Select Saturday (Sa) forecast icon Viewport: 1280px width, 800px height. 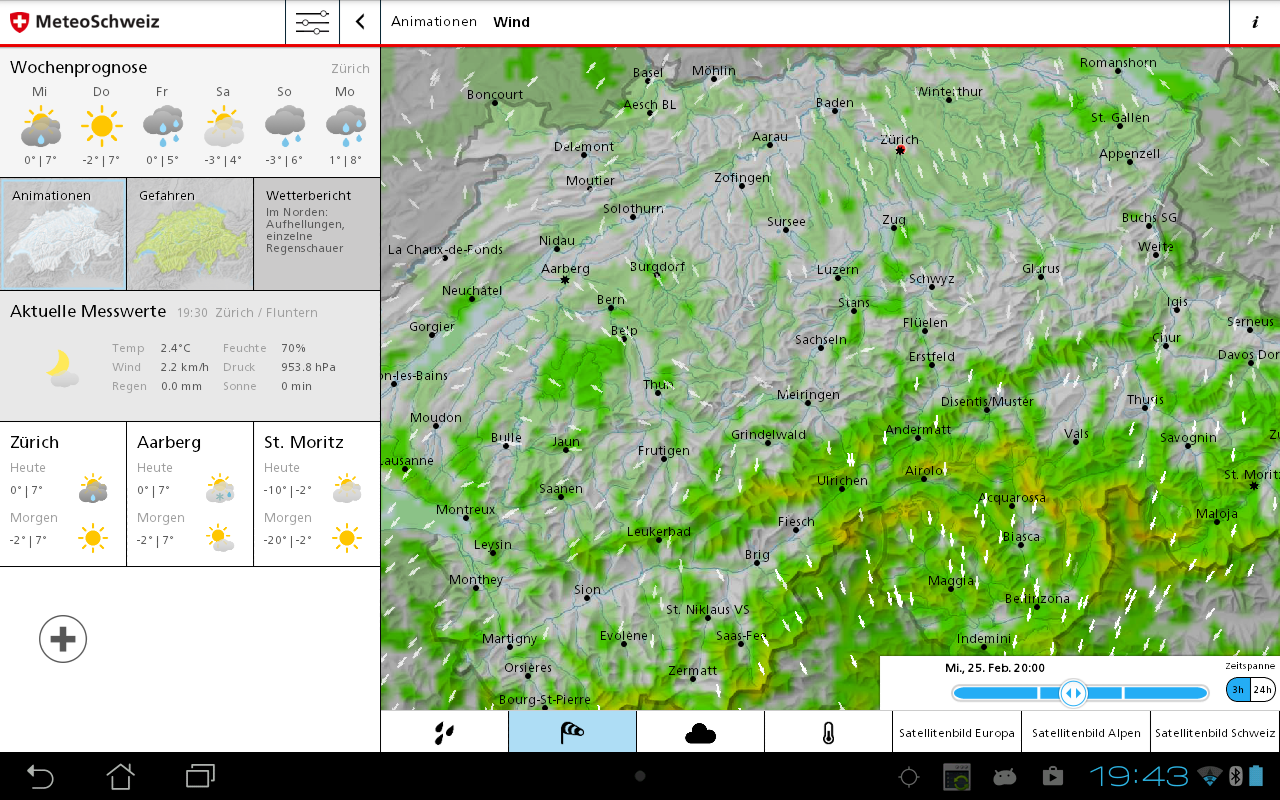pyautogui.click(x=223, y=127)
